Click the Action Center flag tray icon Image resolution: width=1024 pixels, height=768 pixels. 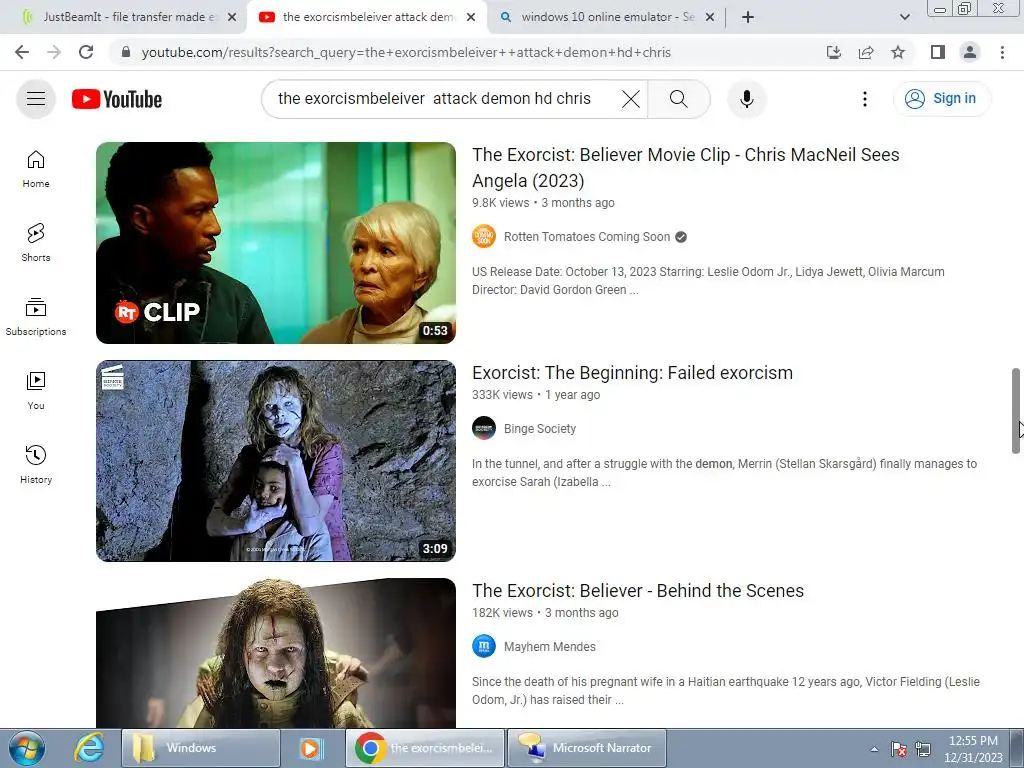click(x=899, y=750)
